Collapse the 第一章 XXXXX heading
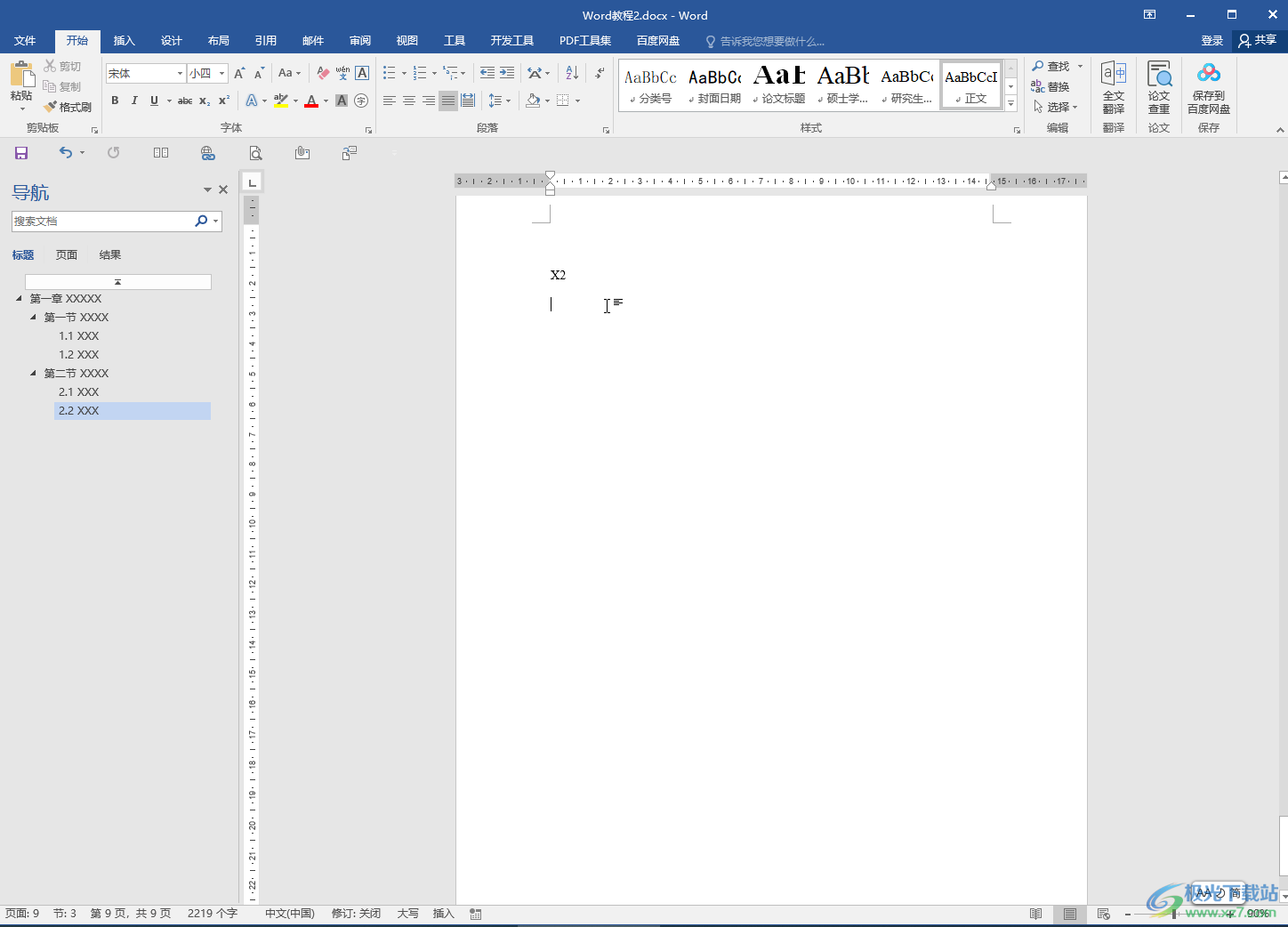The width and height of the screenshot is (1288, 927). click(20, 298)
